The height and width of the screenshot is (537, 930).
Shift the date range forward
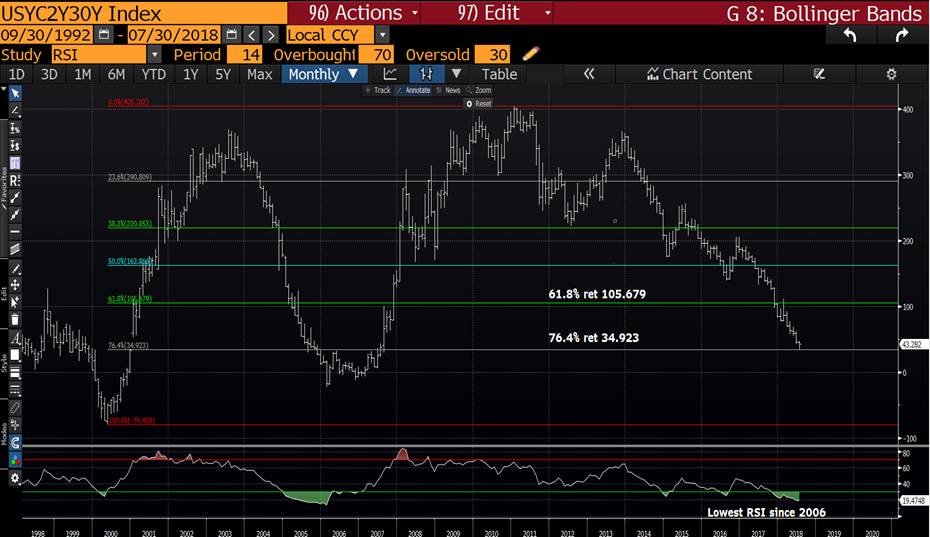click(271, 35)
